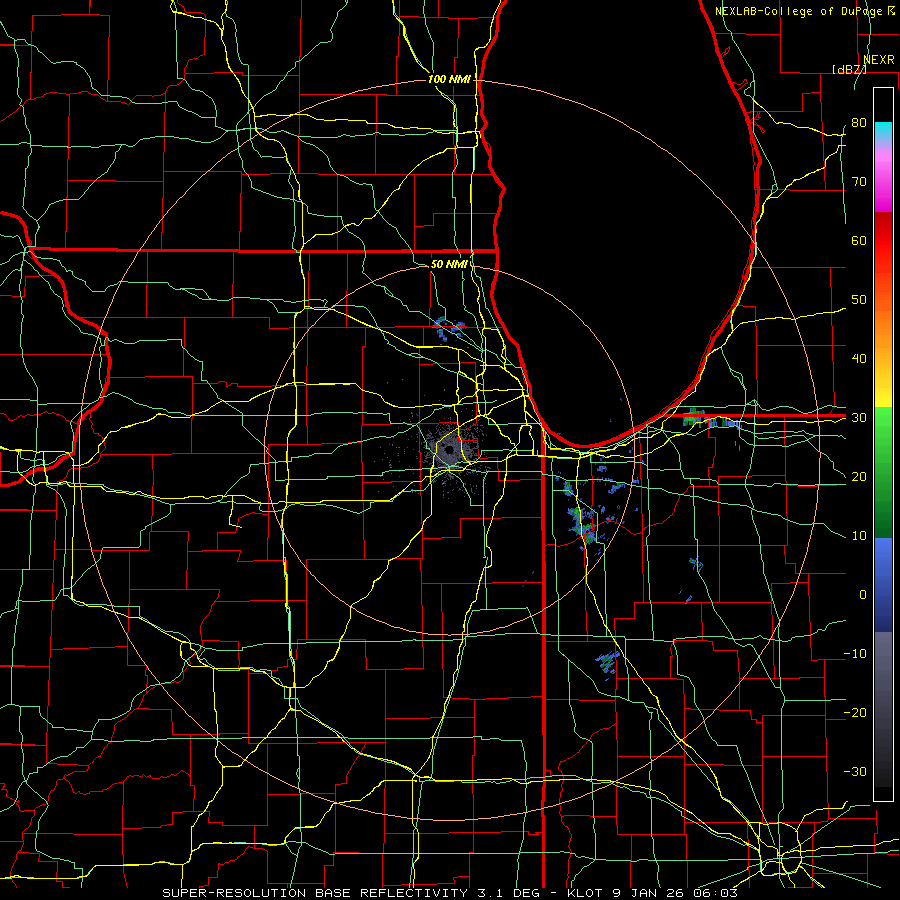This screenshot has width=900, height=900.
Task: Click the "06:03" timestamp in the caption
Action: (717, 893)
